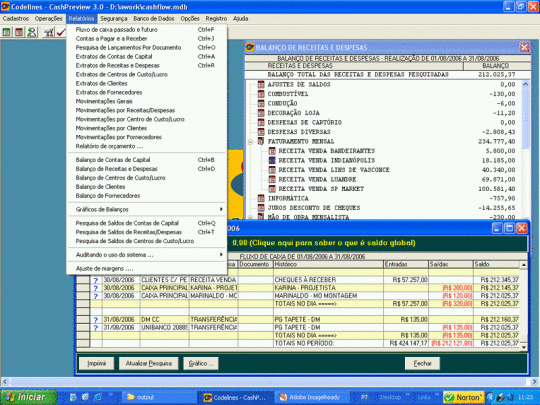Click the main window horizontal scrollbar right arrow
Image resolution: width=540 pixels, height=405 pixels.
[x=534, y=382]
